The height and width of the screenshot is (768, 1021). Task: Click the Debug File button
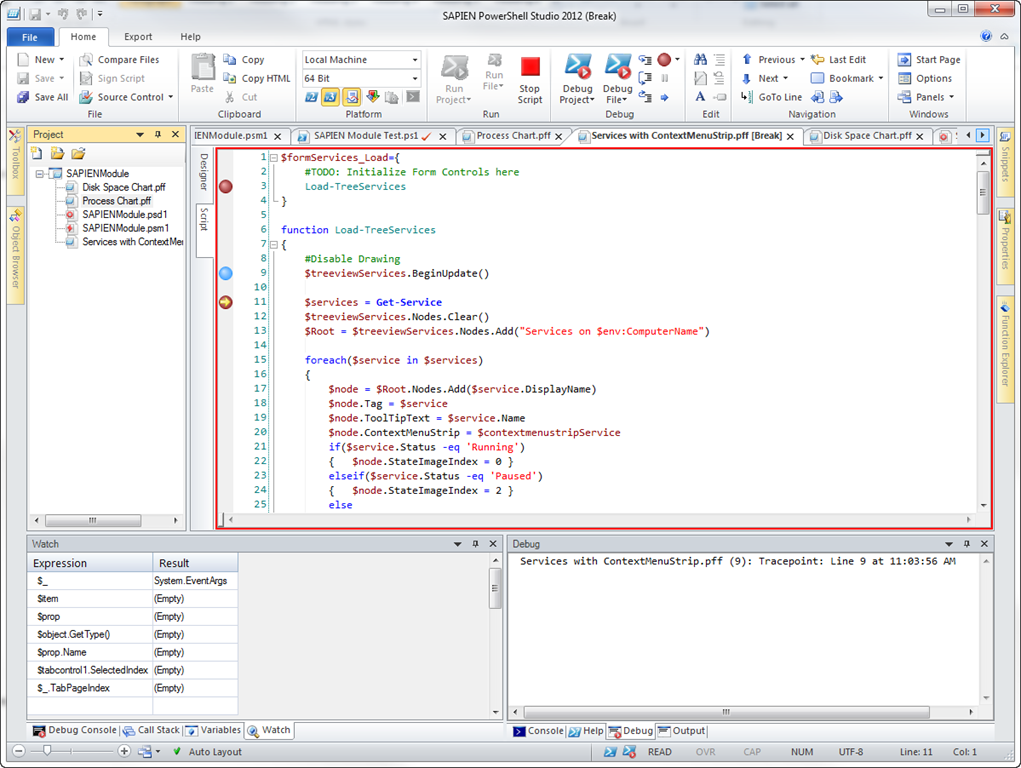click(x=617, y=79)
